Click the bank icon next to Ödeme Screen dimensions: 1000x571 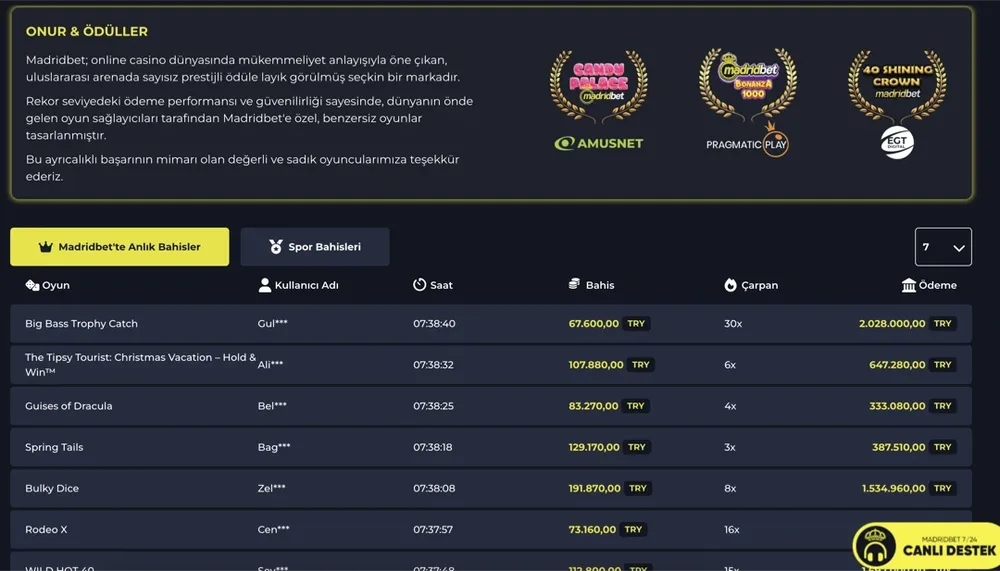coord(909,285)
